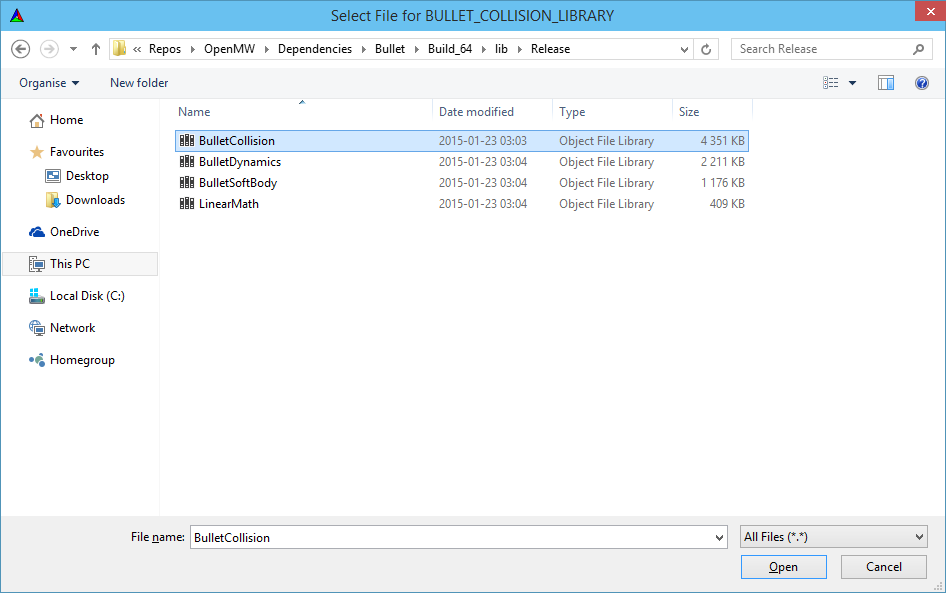Screen dimensions: 946x593
Task: Click the Open button
Action: (x=783, y=566)
